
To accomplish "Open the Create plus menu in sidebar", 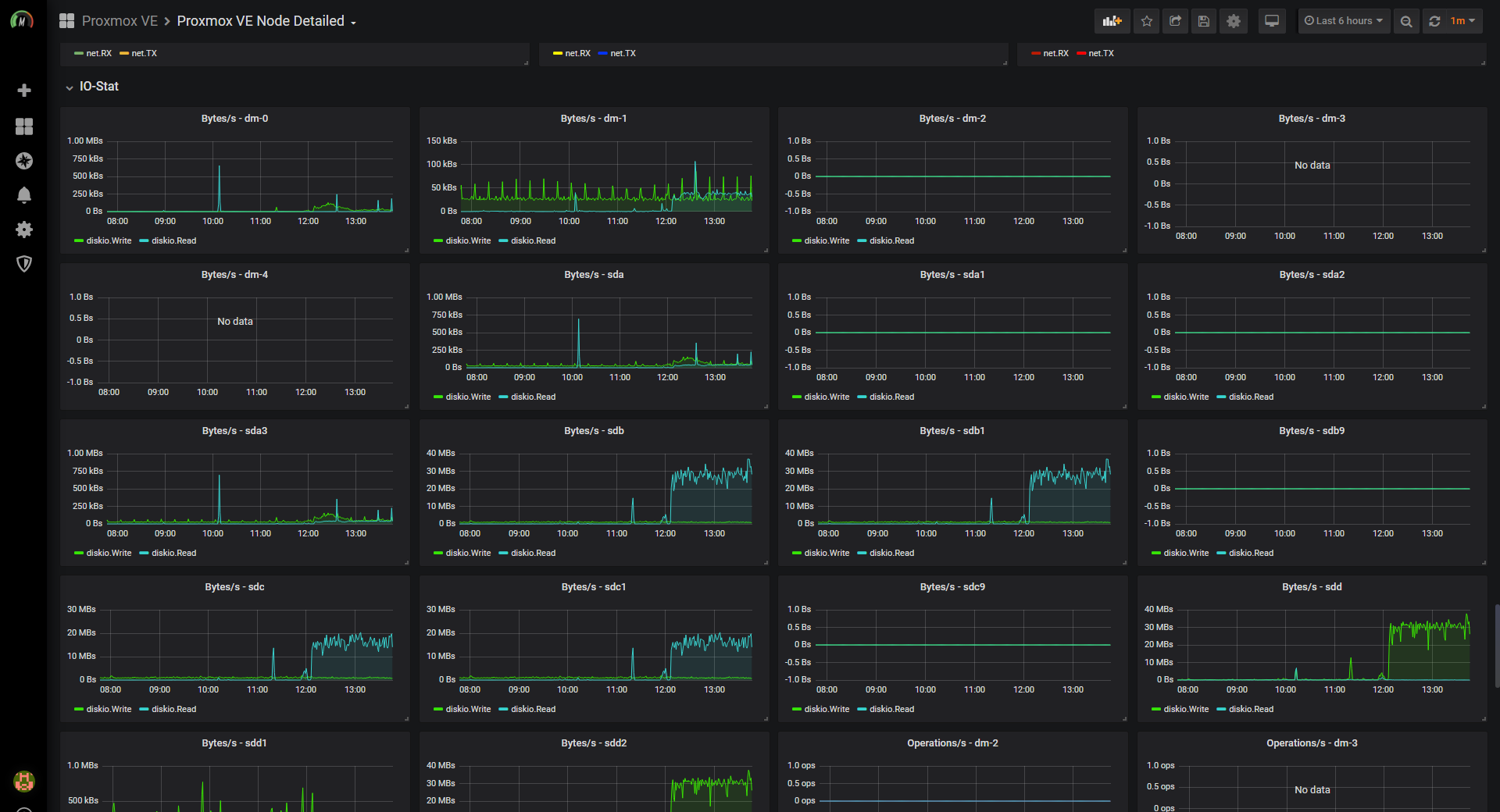I will point(24,91).
